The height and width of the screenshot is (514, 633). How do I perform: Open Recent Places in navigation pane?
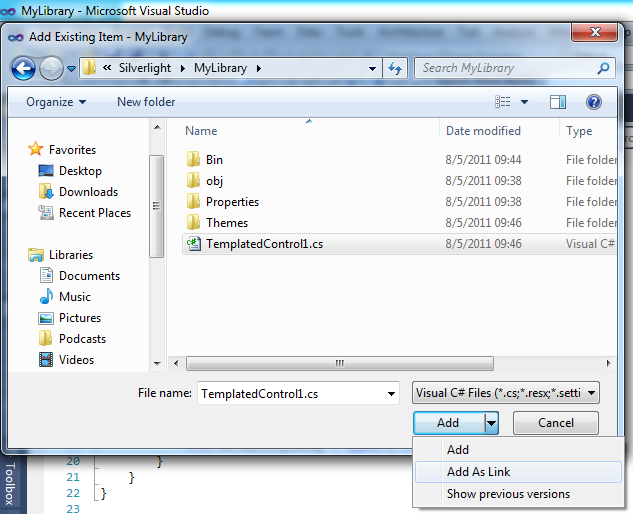coord(95,213)
